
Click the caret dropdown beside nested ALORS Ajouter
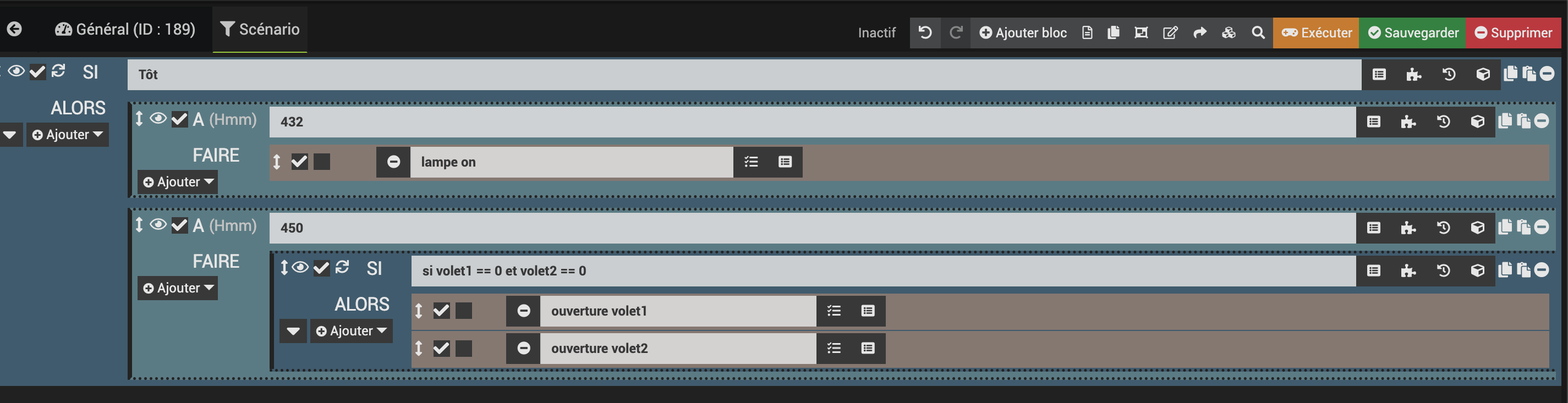293,332
